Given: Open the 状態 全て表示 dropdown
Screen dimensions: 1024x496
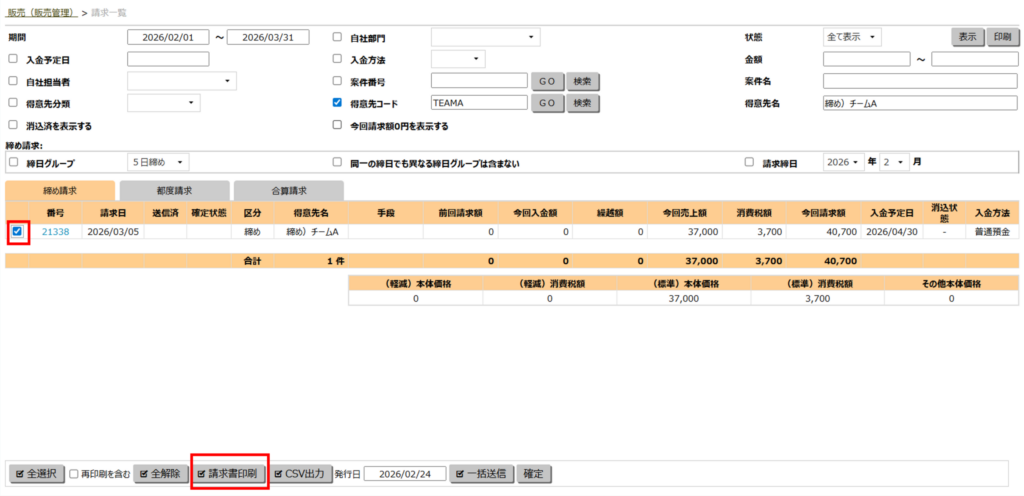Looking at the screenshot, I should (x=852, y=37).
